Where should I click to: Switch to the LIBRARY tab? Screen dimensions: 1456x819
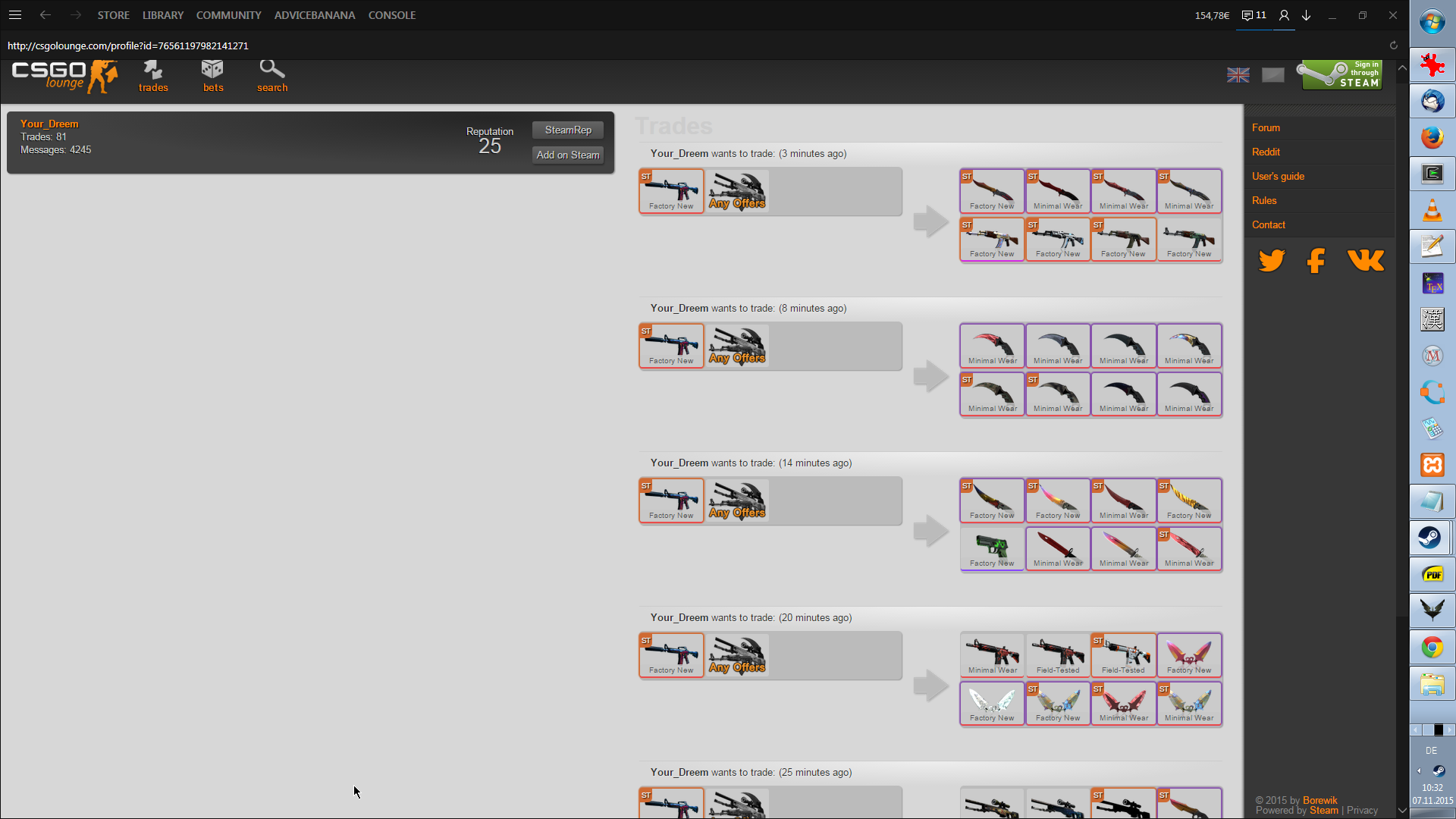click(163, 15)
